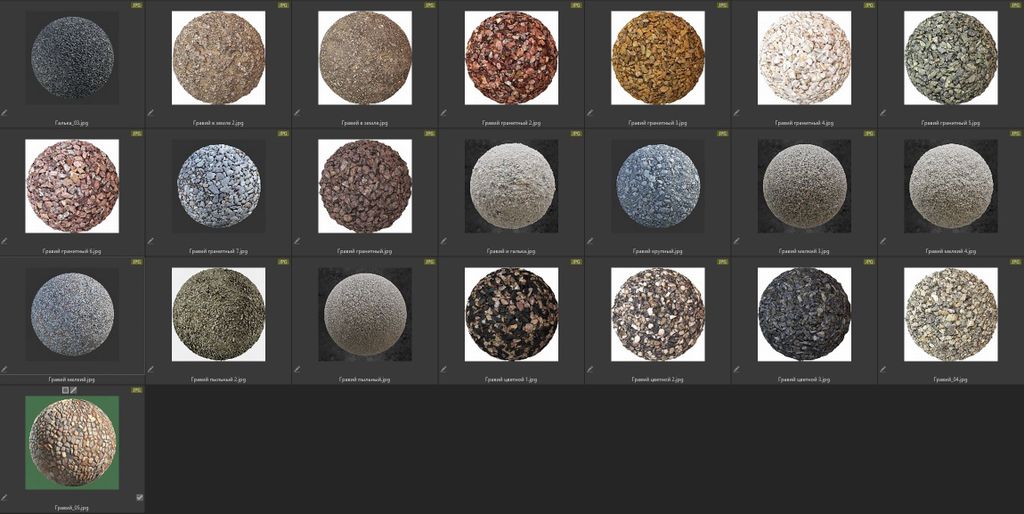The width and height of the screenshot is (1024, 514).
Task: Select the Гравий гранитный 7.jpg blue-gray thumbnail
Action: [x=218, y=186]
